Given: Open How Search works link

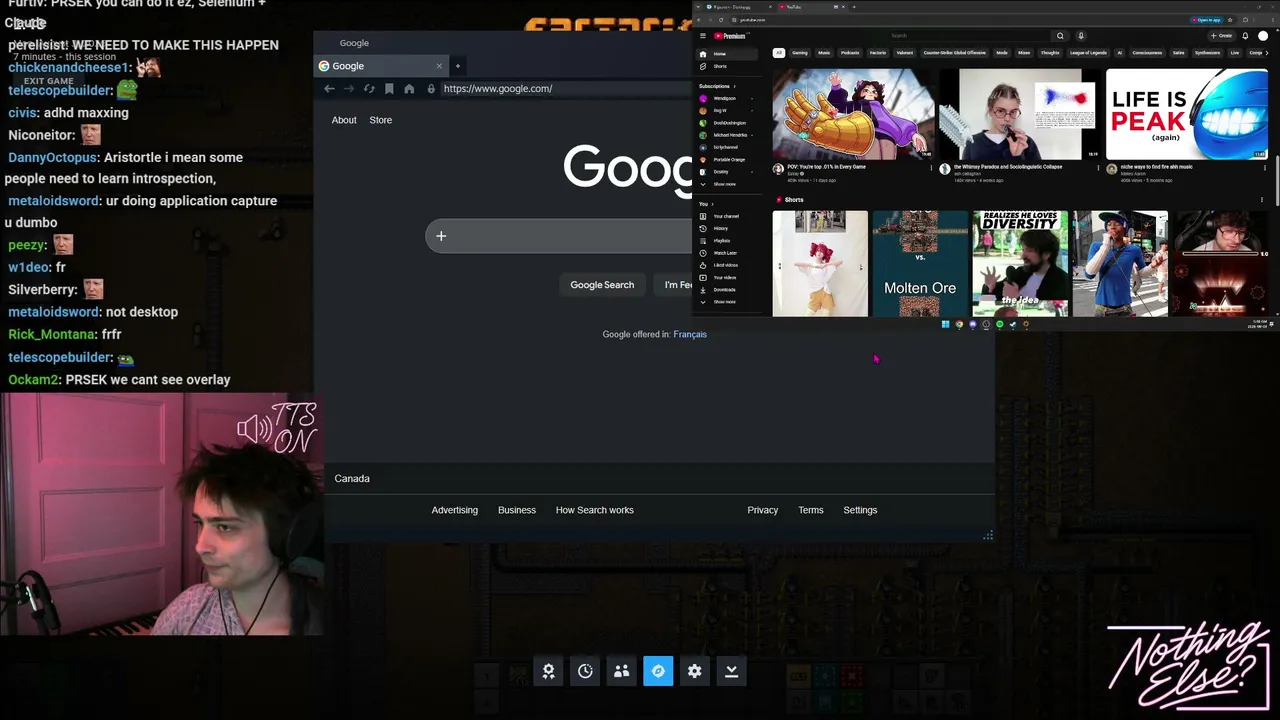Looking at the screenshot, I should (x=595, y=510).
